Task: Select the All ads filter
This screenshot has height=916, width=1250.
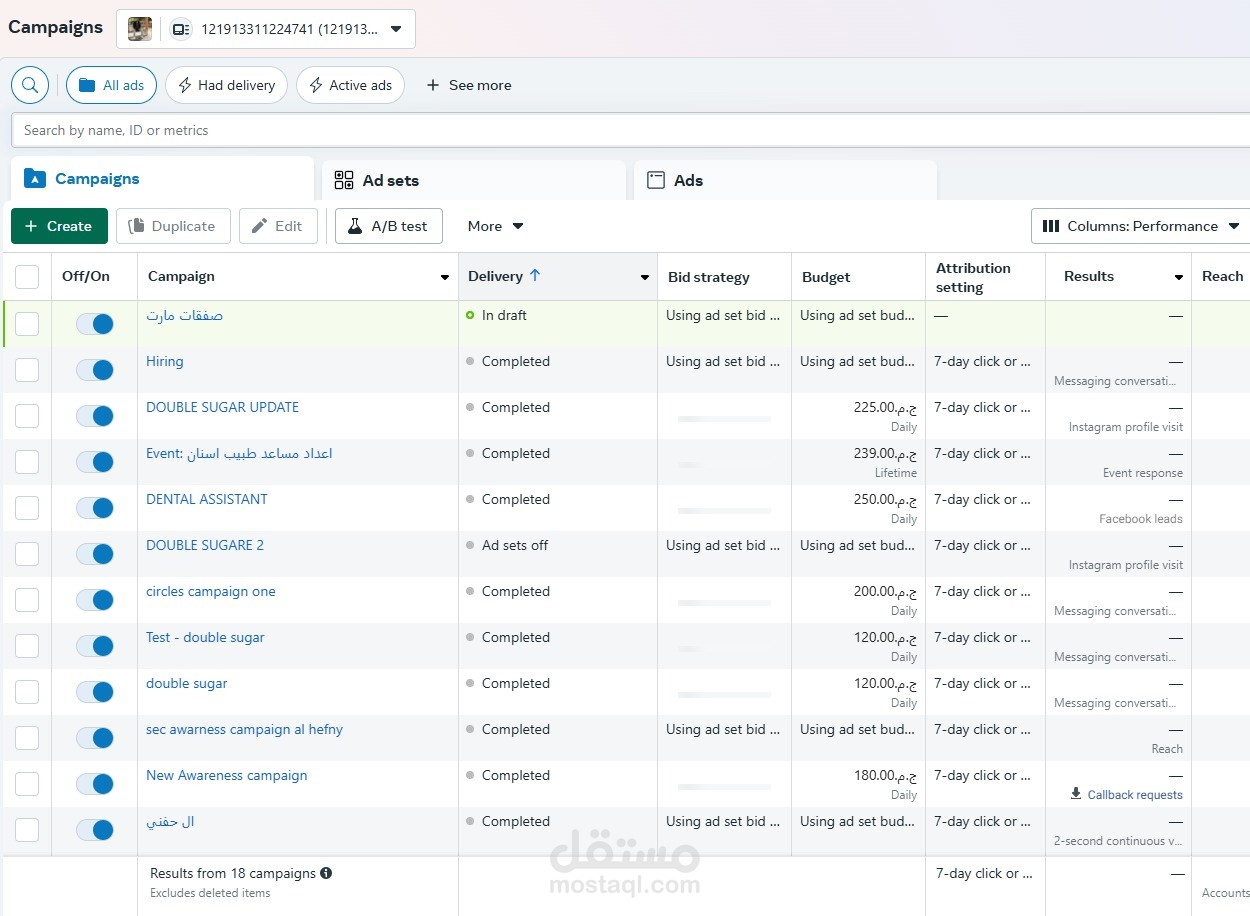Action: coord(111,85)
